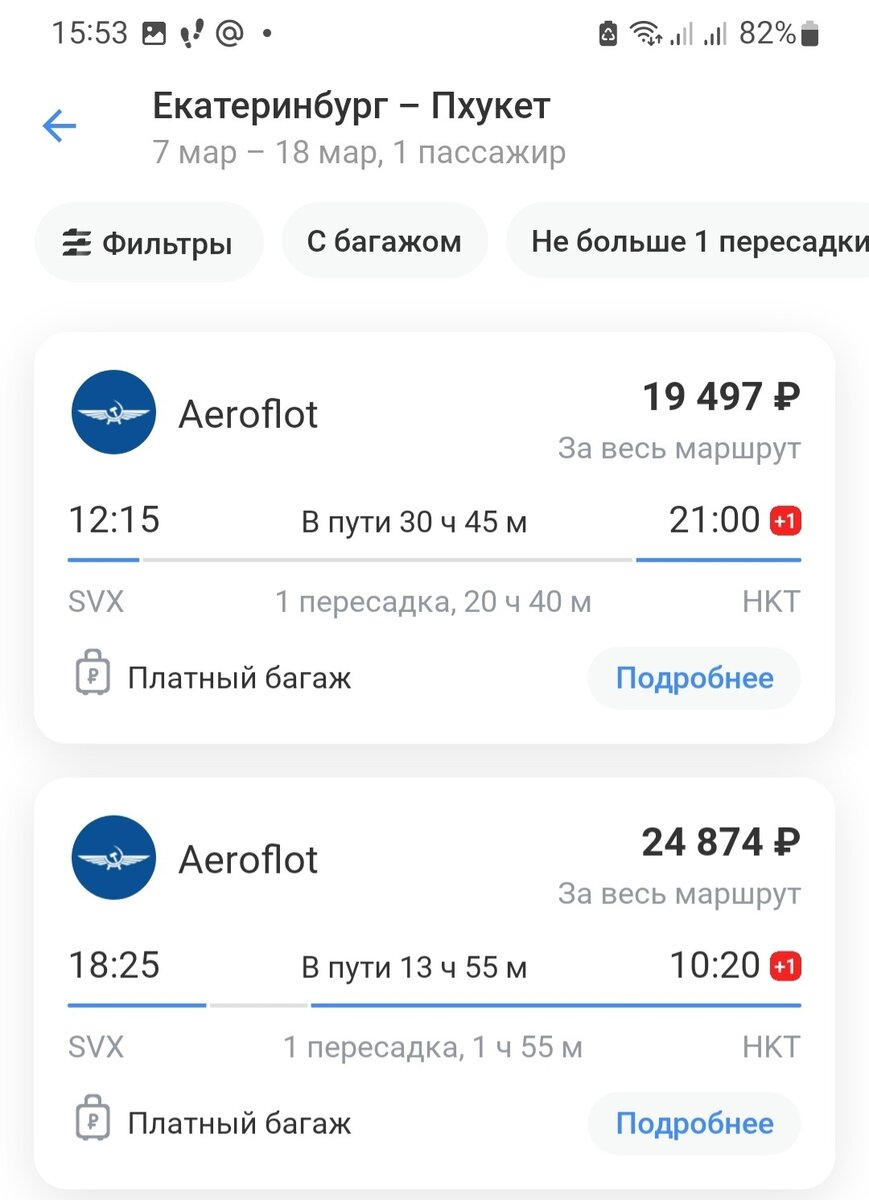Tap Aeroflot logo on 19 497 ₽ flight
Viewport: 869px width, 1200px height.
pyautogui.click(x=114, y=412)
